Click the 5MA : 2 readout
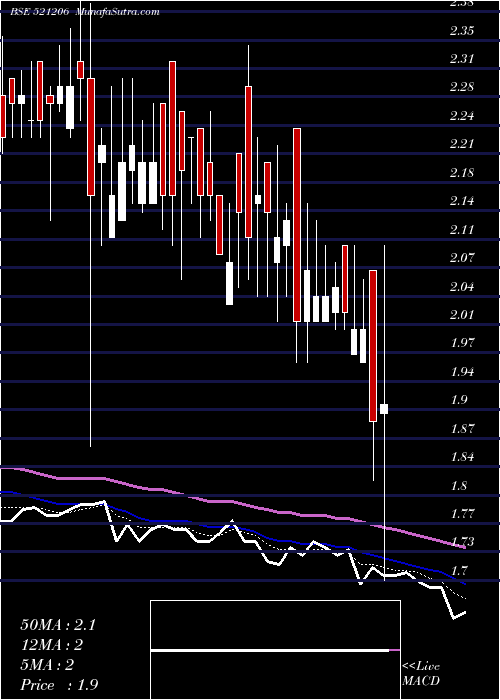The image size is (500, 700). 47,665
